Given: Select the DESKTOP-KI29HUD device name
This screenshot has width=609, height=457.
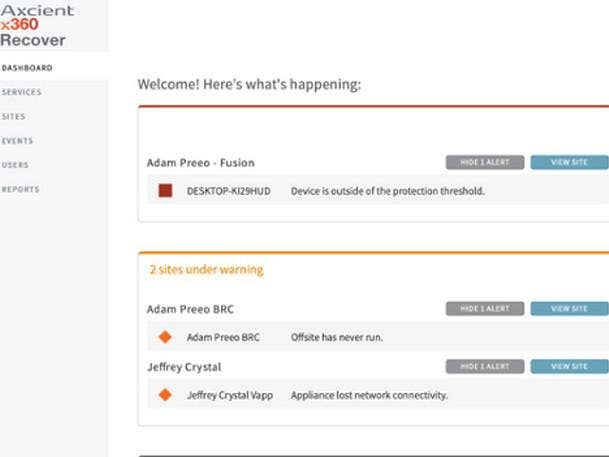Looking at the screenshot, I should [229, 191].
